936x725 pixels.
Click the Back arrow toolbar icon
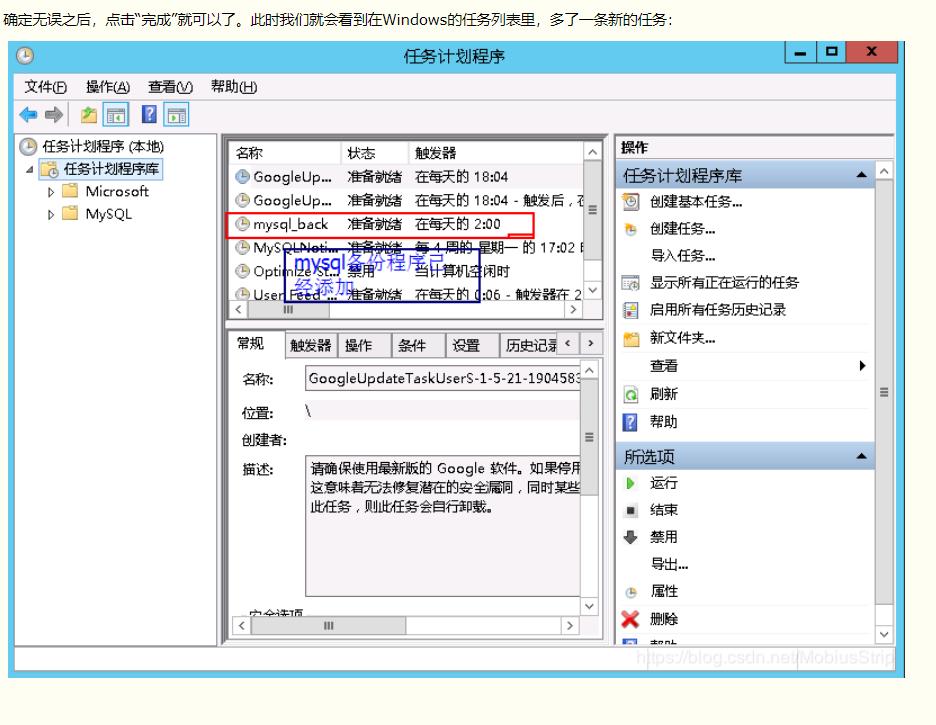tap(28, 114)
